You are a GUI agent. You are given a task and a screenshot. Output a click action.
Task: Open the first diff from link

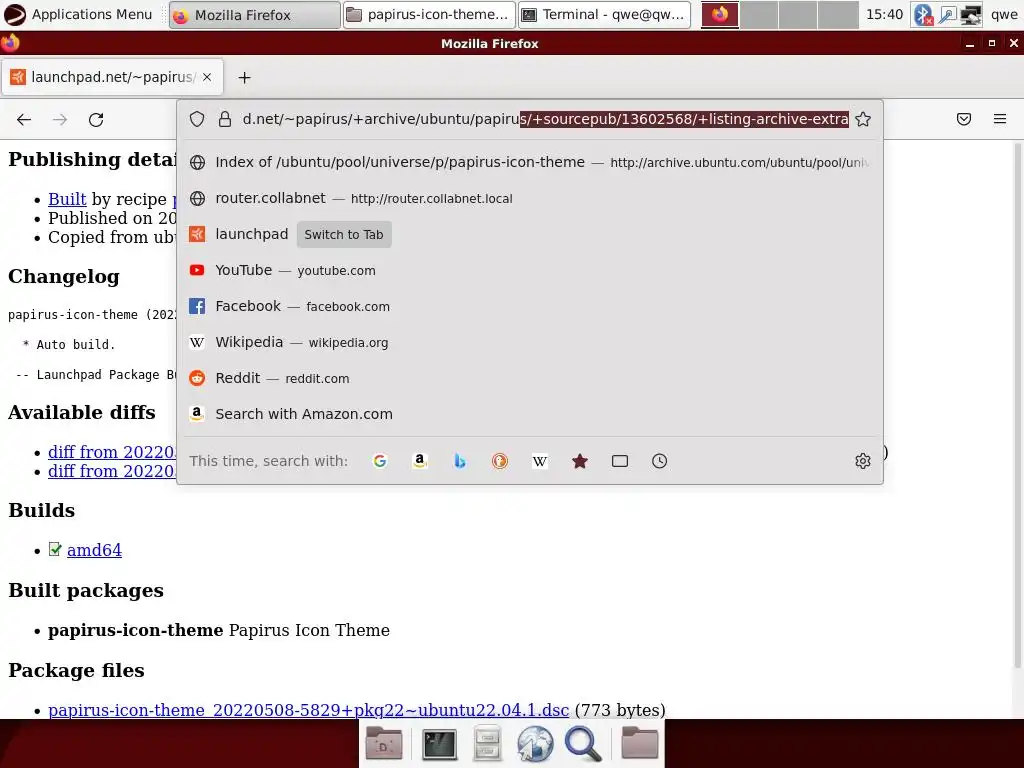pyautogui.click(x=112, y=452)
